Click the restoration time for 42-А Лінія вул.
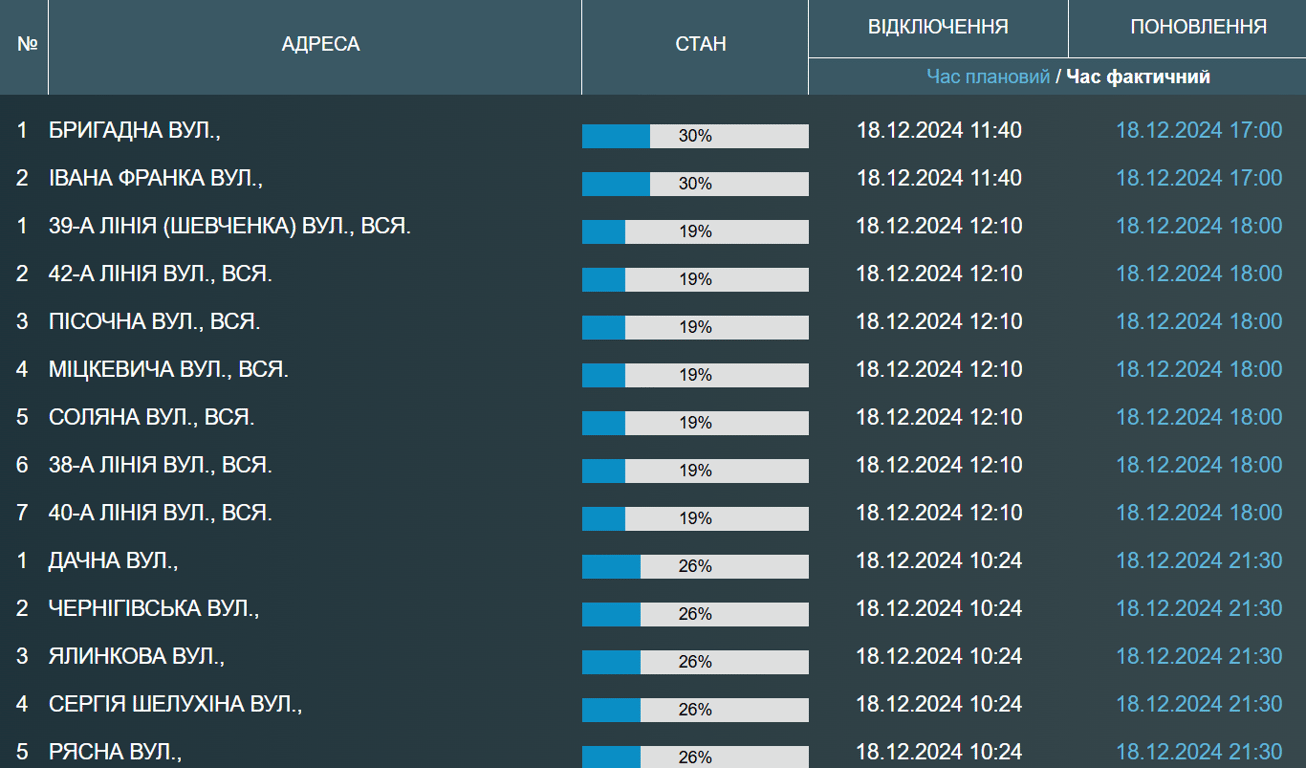Image resolution: width=1306 pixels, height=768 pixels. (x=1198, y=274)
